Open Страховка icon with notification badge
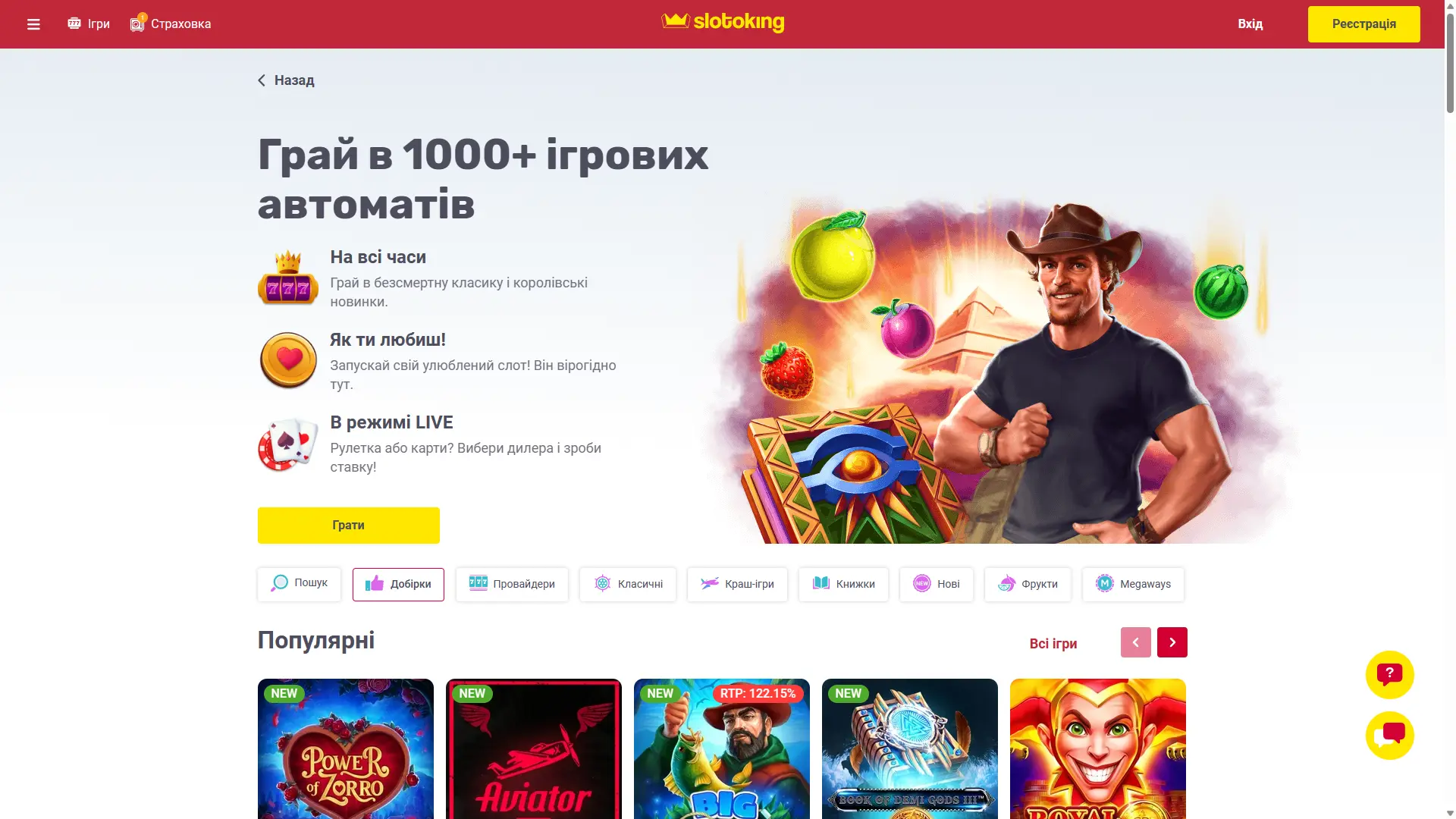The image size is (1456, 819). point(137,24)
